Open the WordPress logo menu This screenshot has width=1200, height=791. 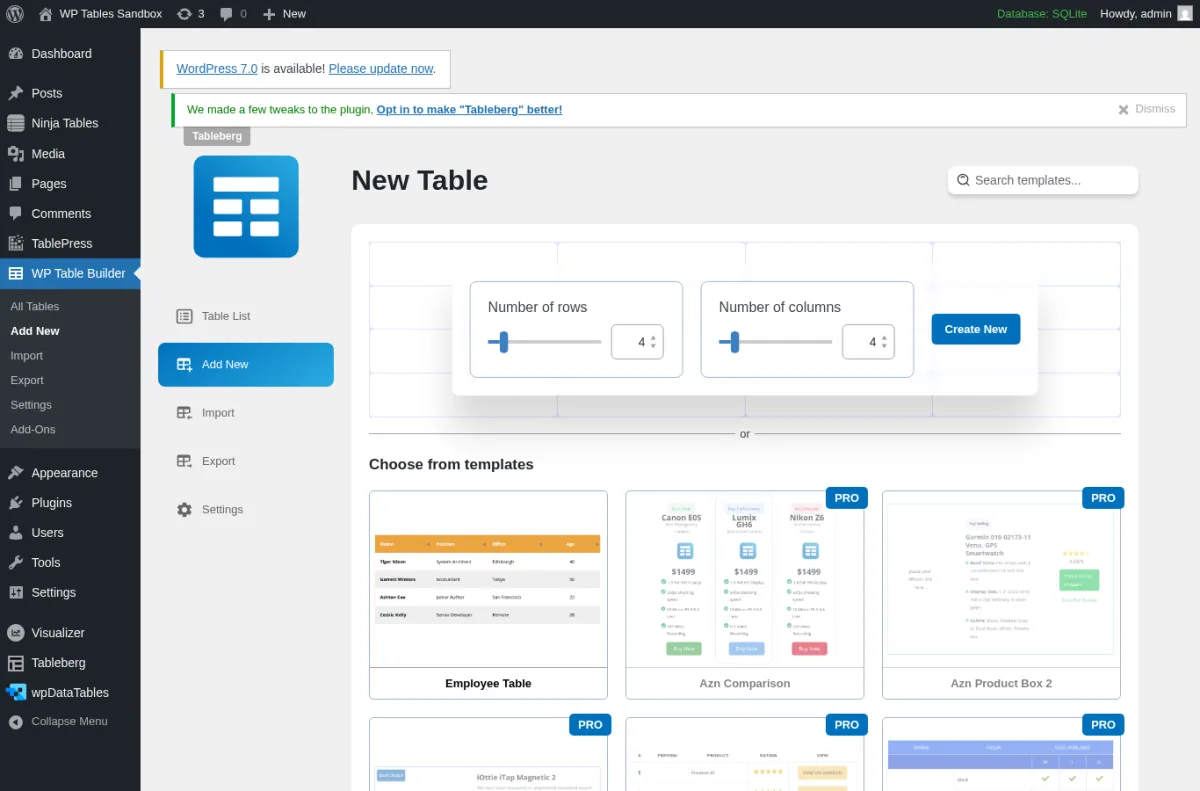coord(15,14)
